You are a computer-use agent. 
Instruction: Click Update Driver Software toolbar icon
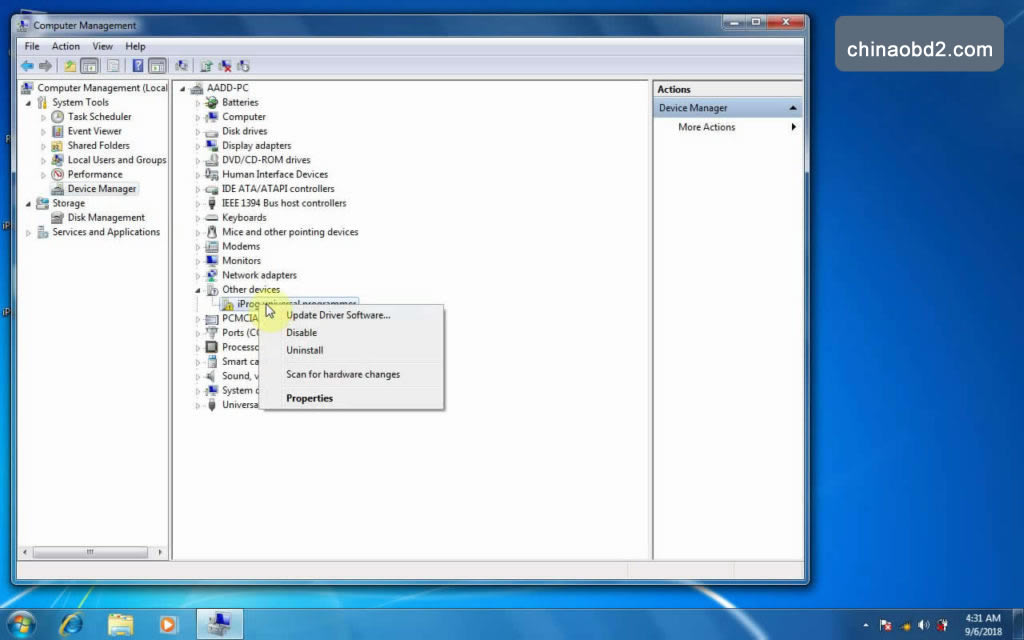click(206, 66)
